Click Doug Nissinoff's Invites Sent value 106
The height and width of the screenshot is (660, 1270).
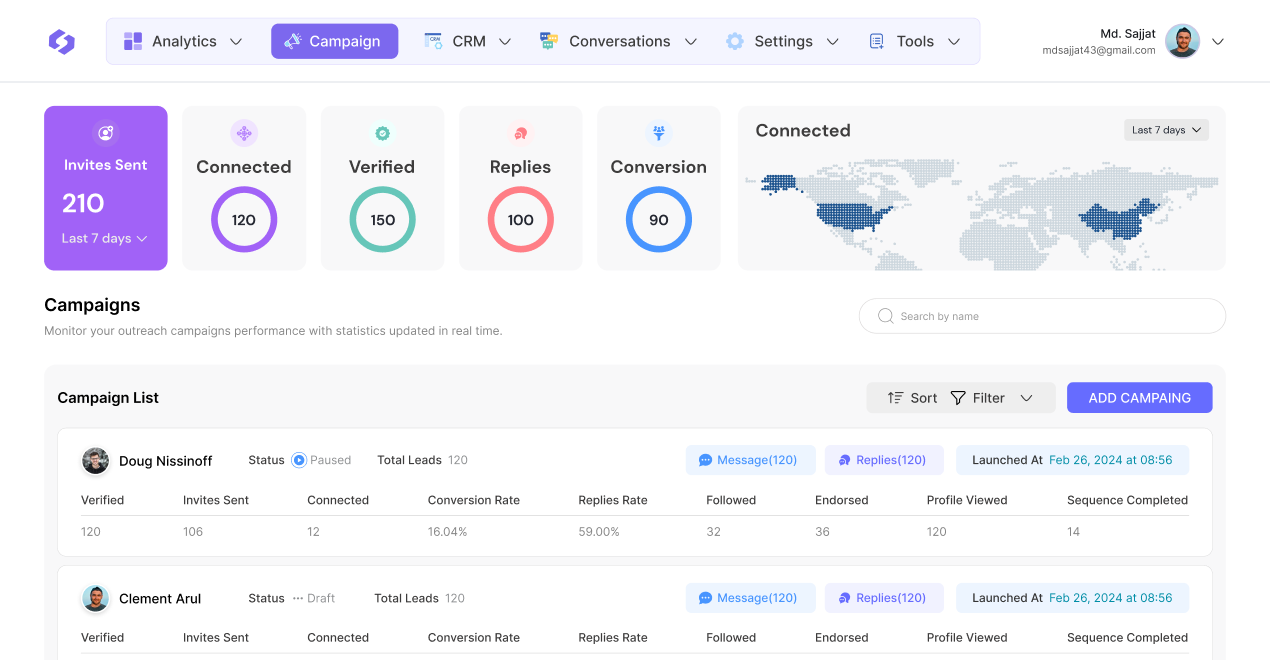click(193, 532)
